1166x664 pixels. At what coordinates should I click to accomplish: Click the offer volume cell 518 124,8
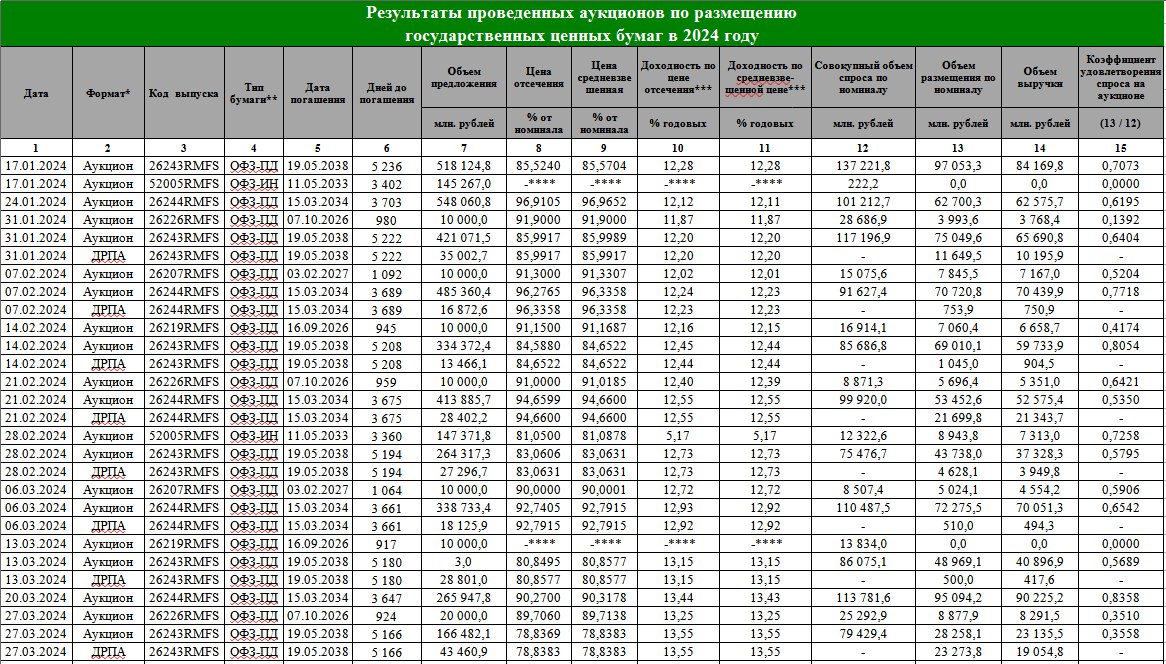(x=464, y=166)
